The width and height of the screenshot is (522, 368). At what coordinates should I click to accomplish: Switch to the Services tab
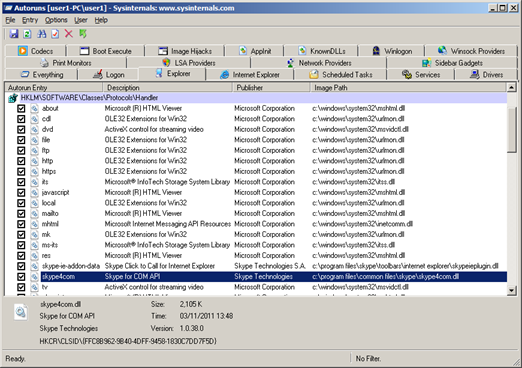coord(421,75)
